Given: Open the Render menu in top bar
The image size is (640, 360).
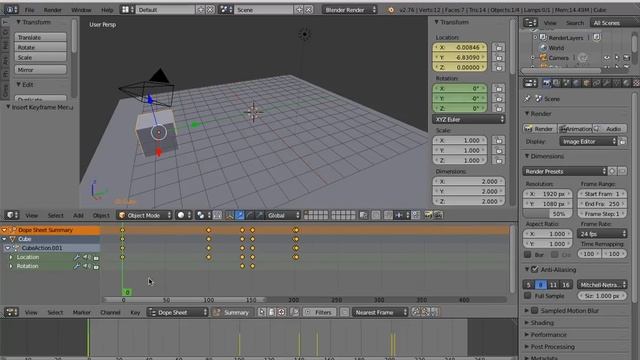Looking at the screenshot, I should (52, 10).
